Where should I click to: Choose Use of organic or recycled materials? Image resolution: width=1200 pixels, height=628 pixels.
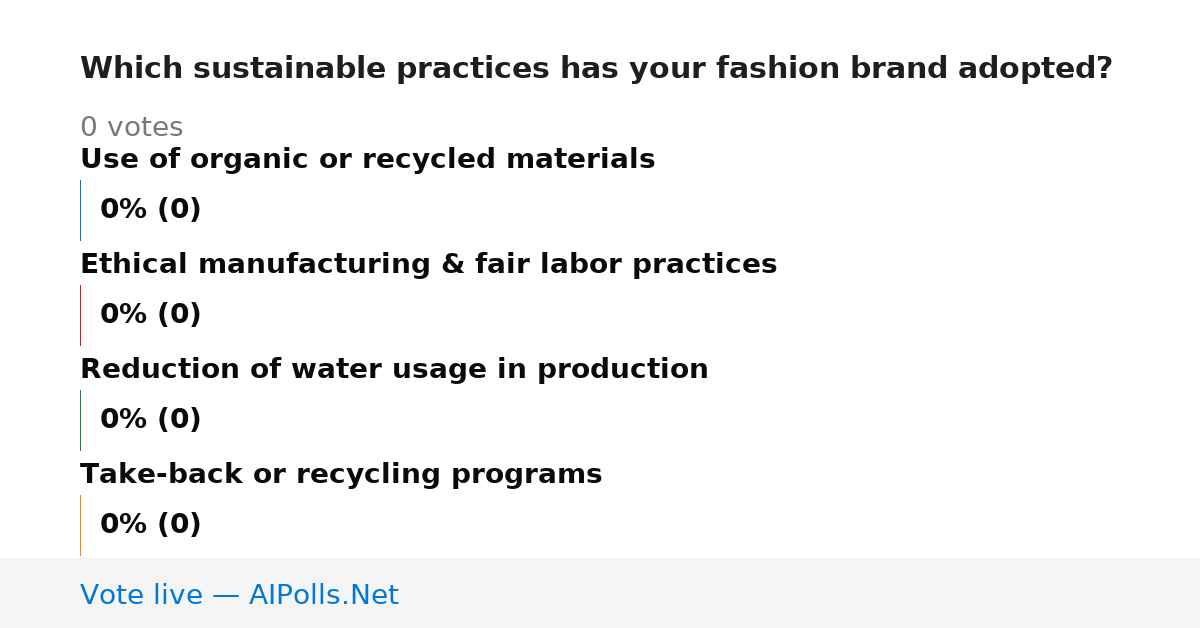pyautogui.click(x=367, y=160)
